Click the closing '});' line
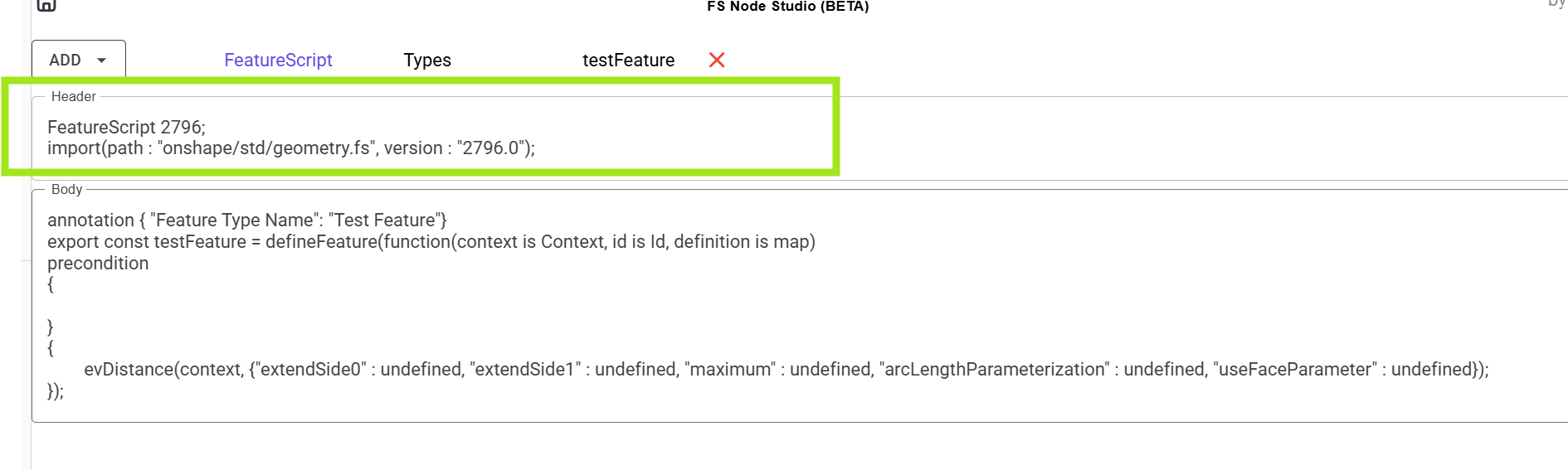This screenshot has width=1568, height=470. pos(56,390)
